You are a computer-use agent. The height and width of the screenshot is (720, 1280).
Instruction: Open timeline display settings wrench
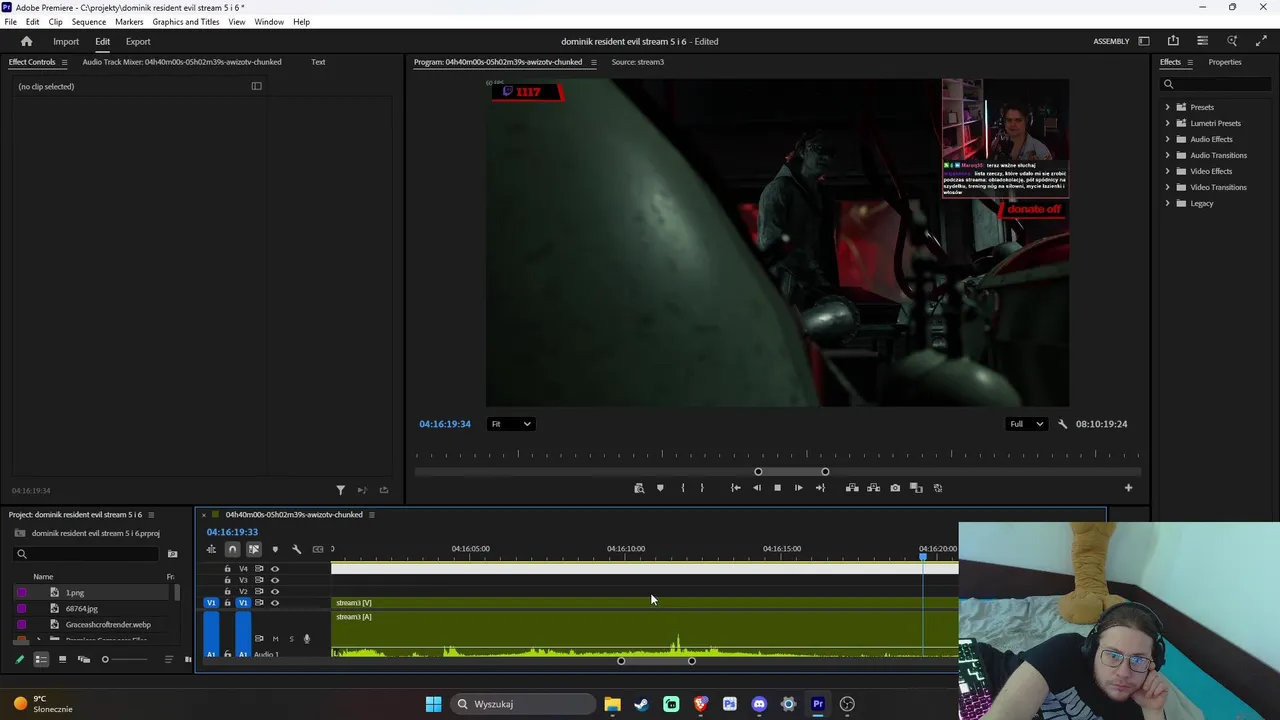point(296,549)
